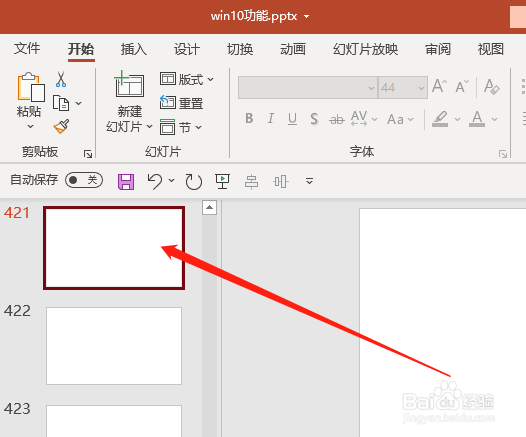The height and width of the screenshot is (437, 526).
Task: Click the Undo arrow icon
Action: [155, 181]
